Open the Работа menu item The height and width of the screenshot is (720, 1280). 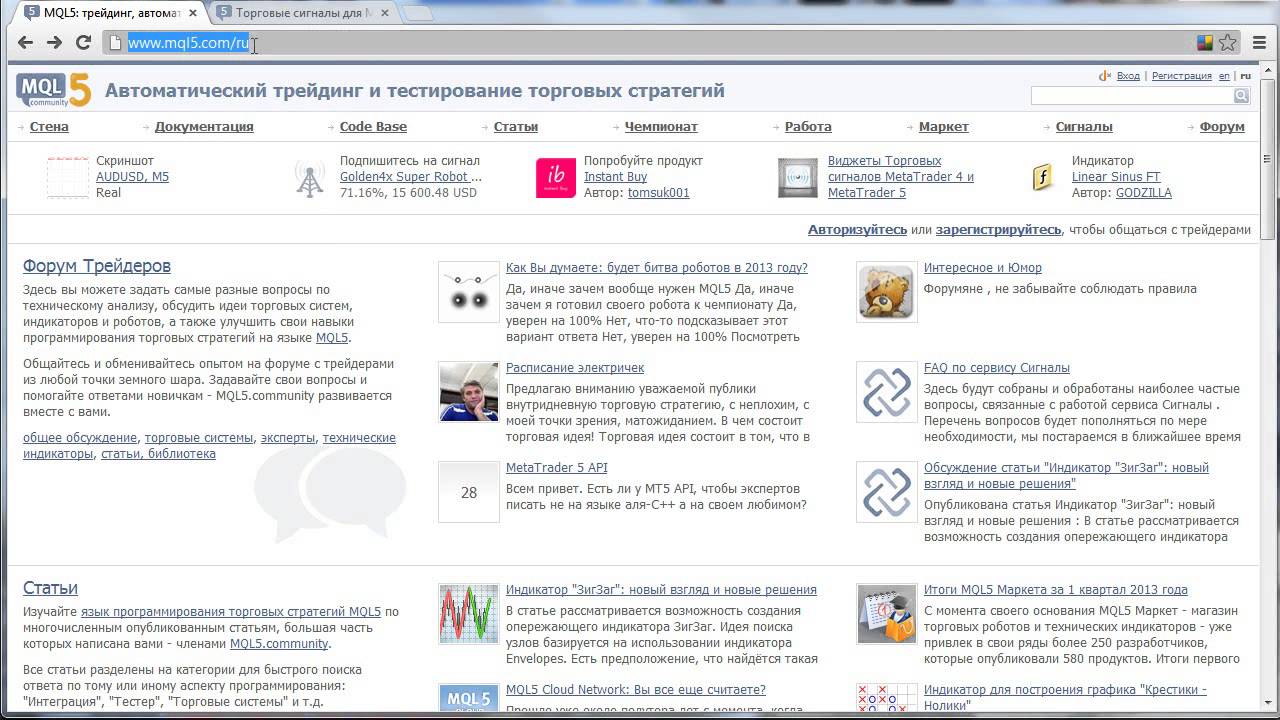808,127
